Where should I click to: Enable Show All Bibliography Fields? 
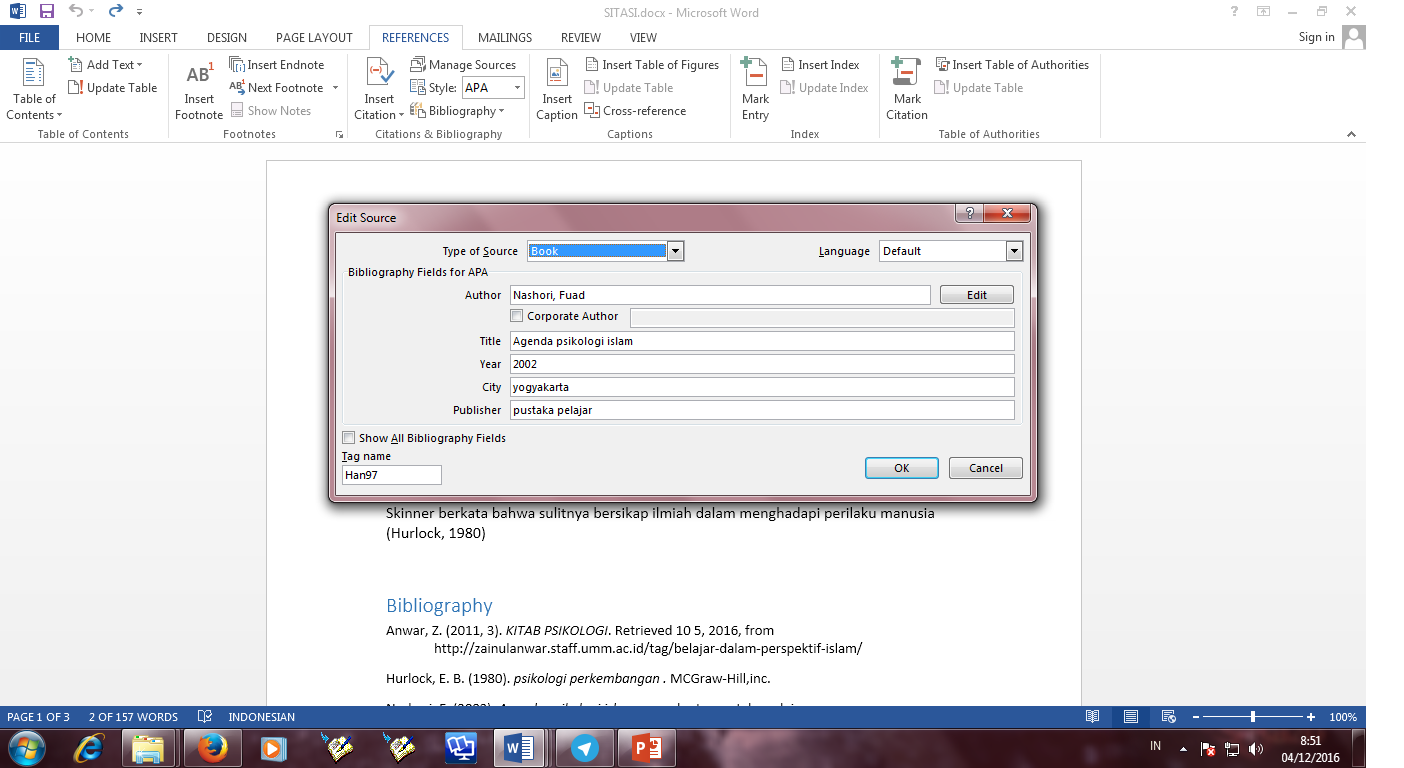coord(348,438)
